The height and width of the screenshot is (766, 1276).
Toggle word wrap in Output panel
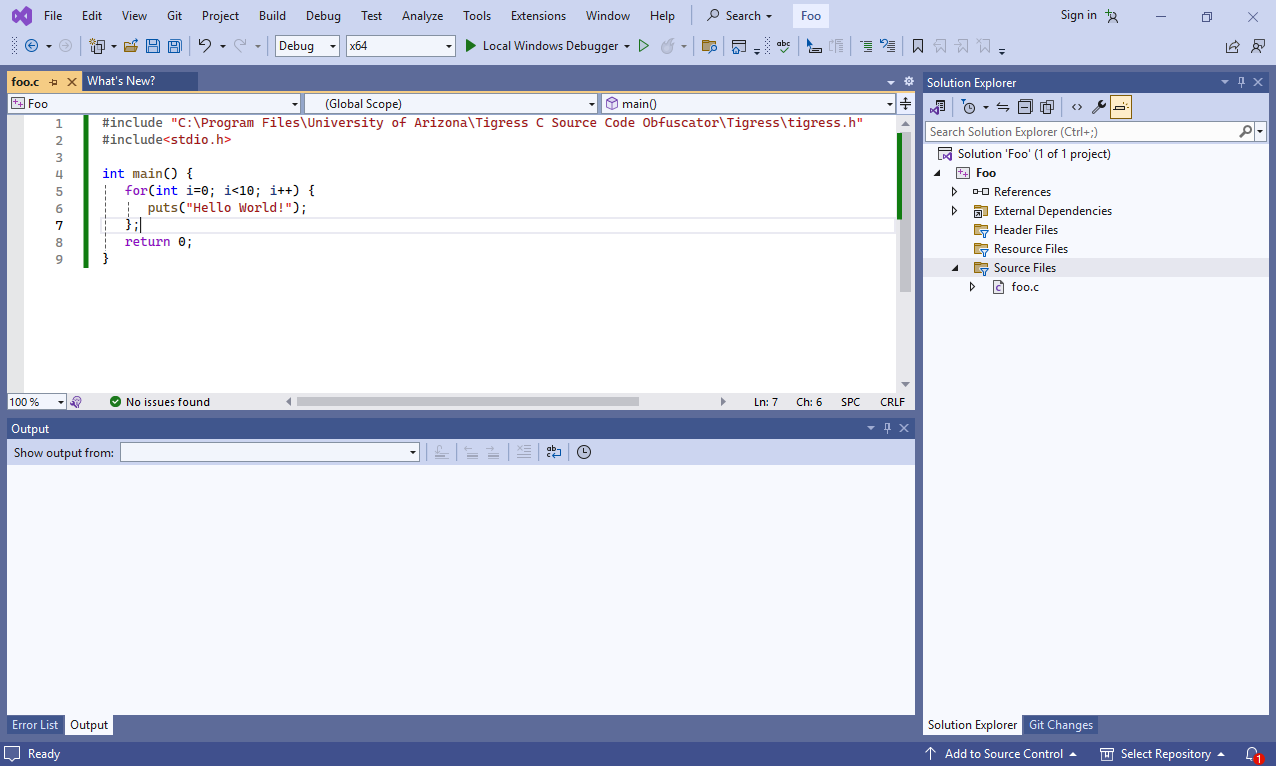(x=554, y=452)
